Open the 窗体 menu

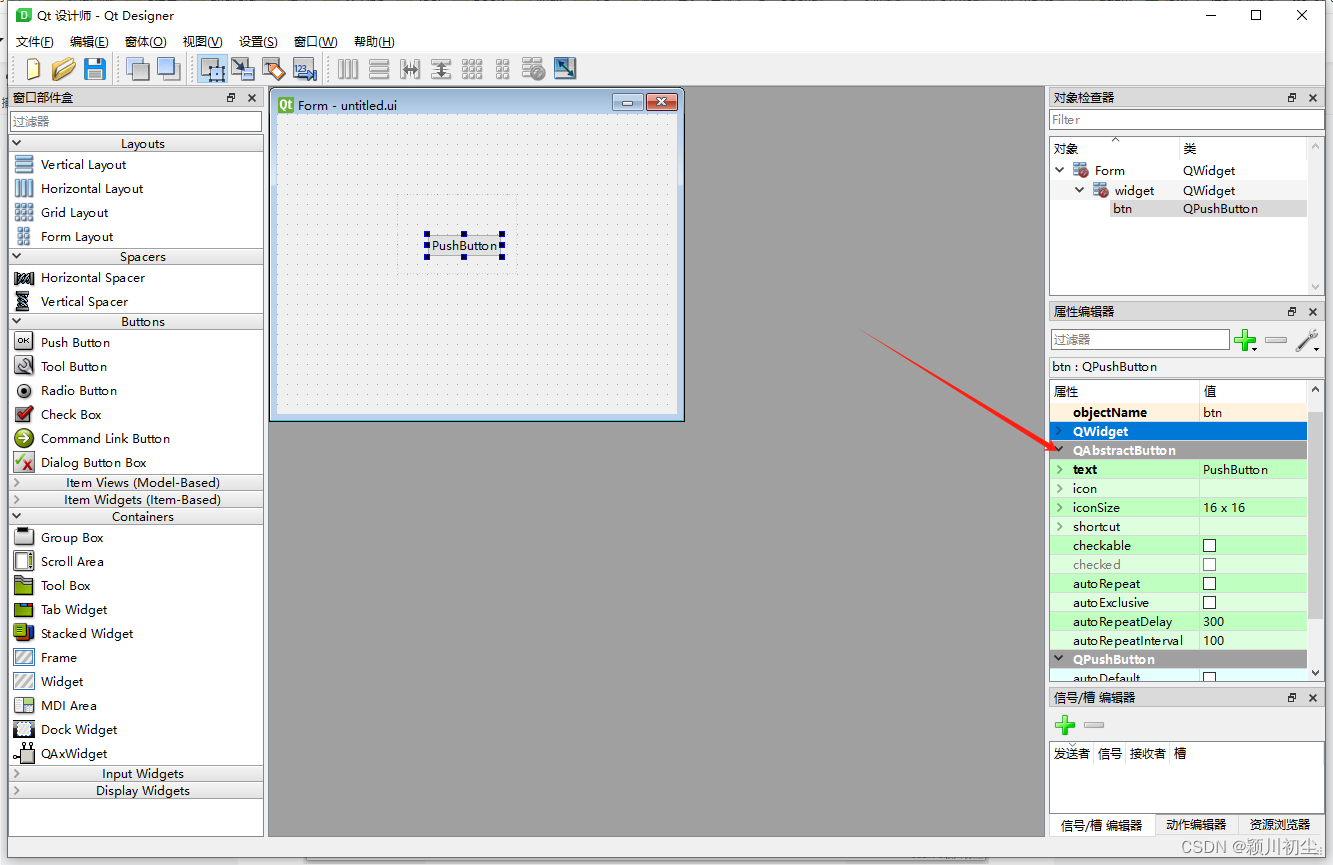145,41
